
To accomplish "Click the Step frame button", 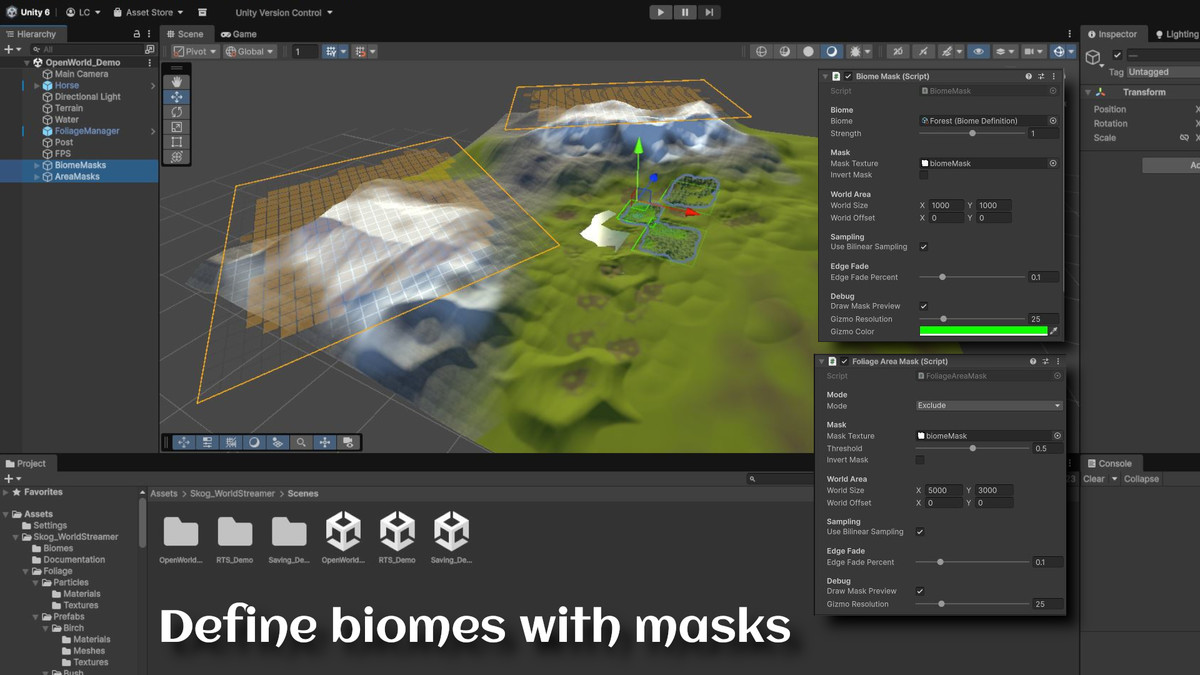I will (x=709, y=12).
